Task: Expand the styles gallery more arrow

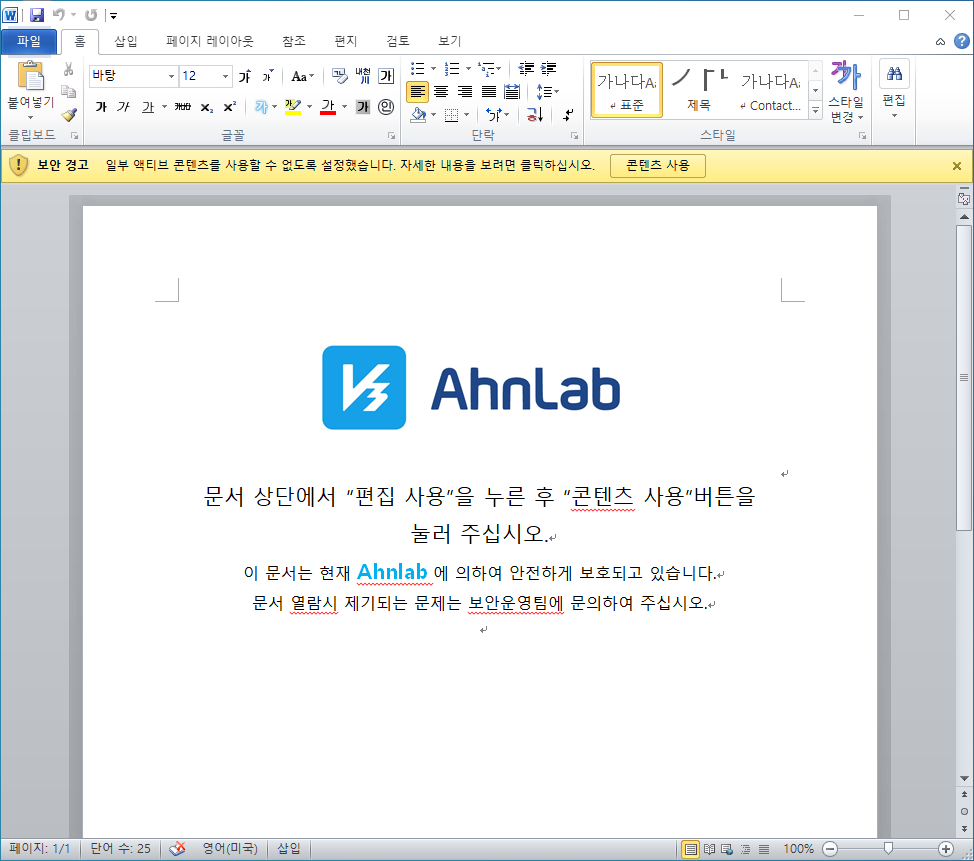Action: [x=816, y=110]
